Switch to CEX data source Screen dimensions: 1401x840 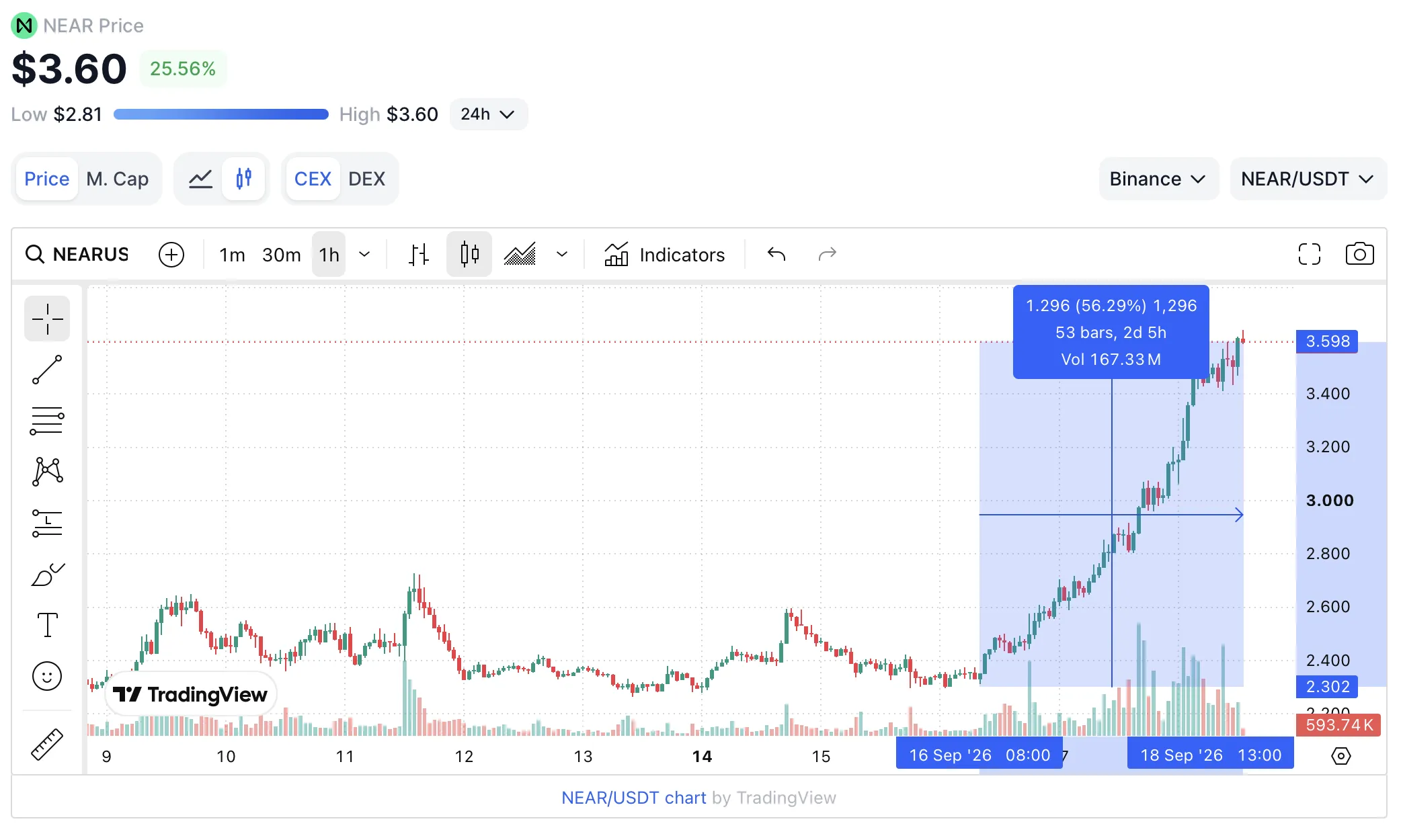313,179
